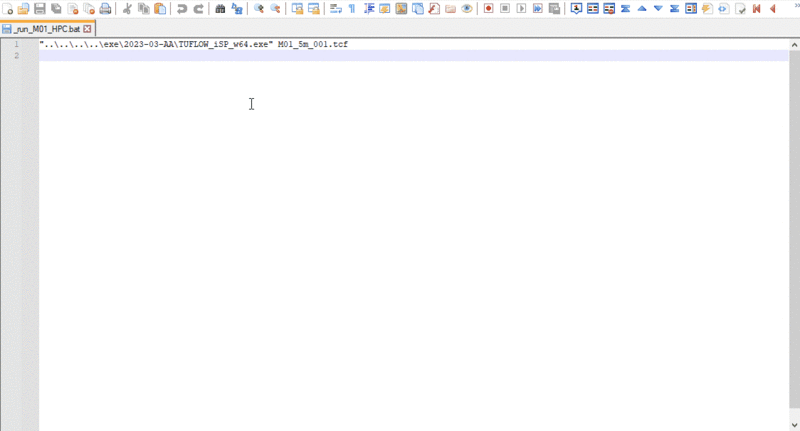This screenshot has height=431, width=800.
Task: Toggle word wrap in toolbar
Action: pyautogui.click(x=335, y=9)
